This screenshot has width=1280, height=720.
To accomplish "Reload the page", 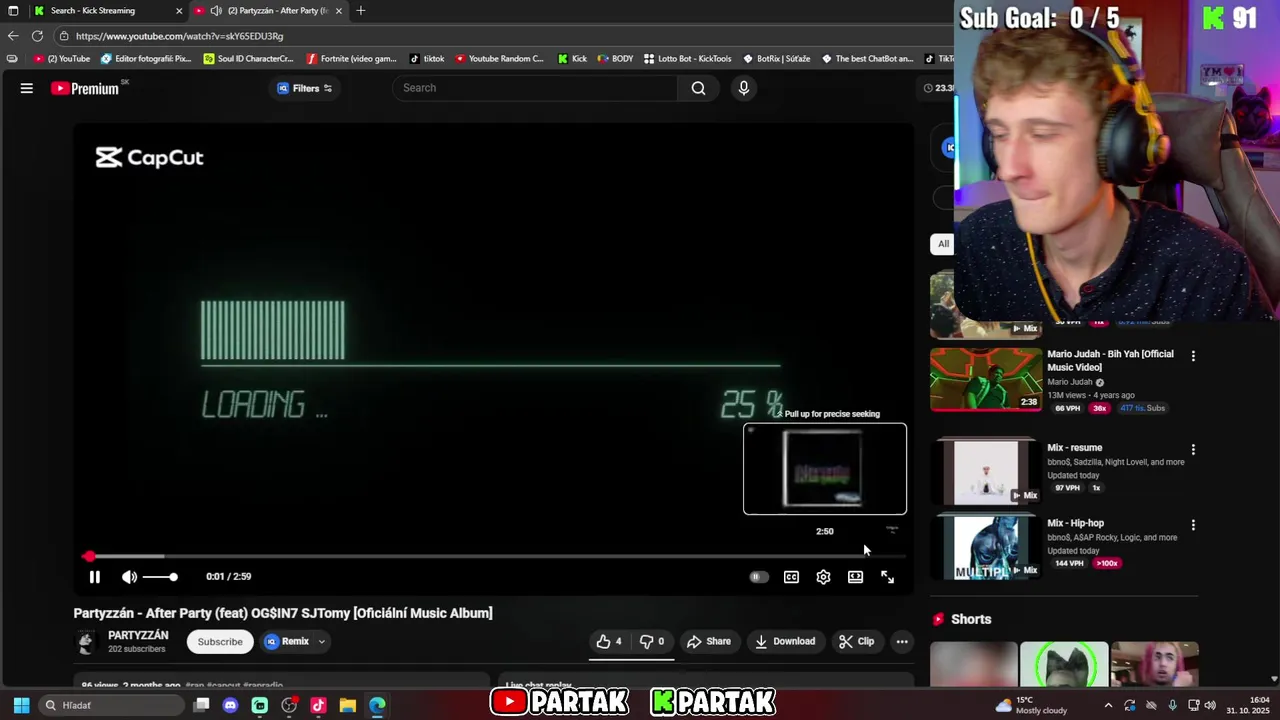I will 37,36.
